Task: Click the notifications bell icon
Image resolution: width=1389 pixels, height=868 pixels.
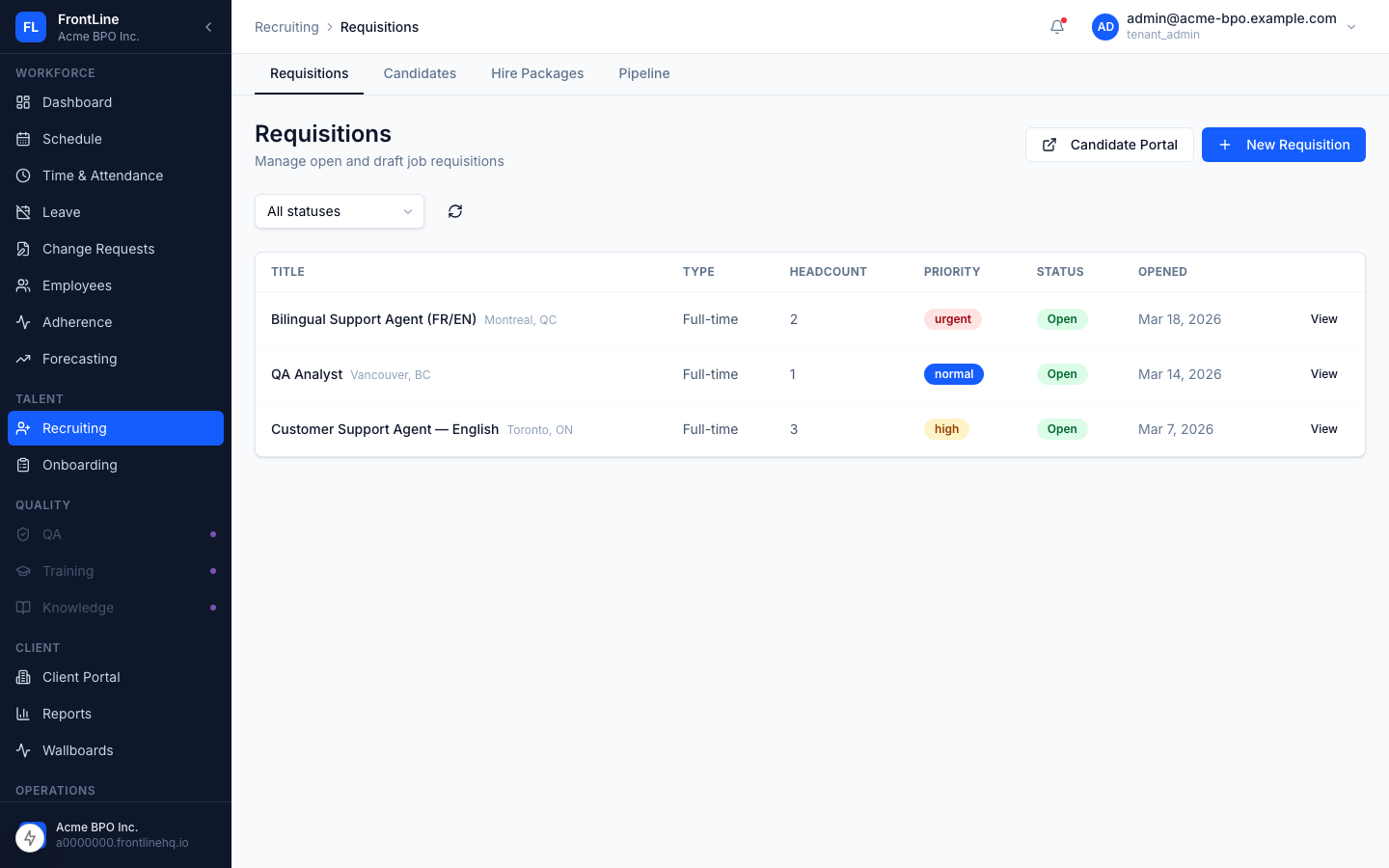Action: [x=1057, y=27]
